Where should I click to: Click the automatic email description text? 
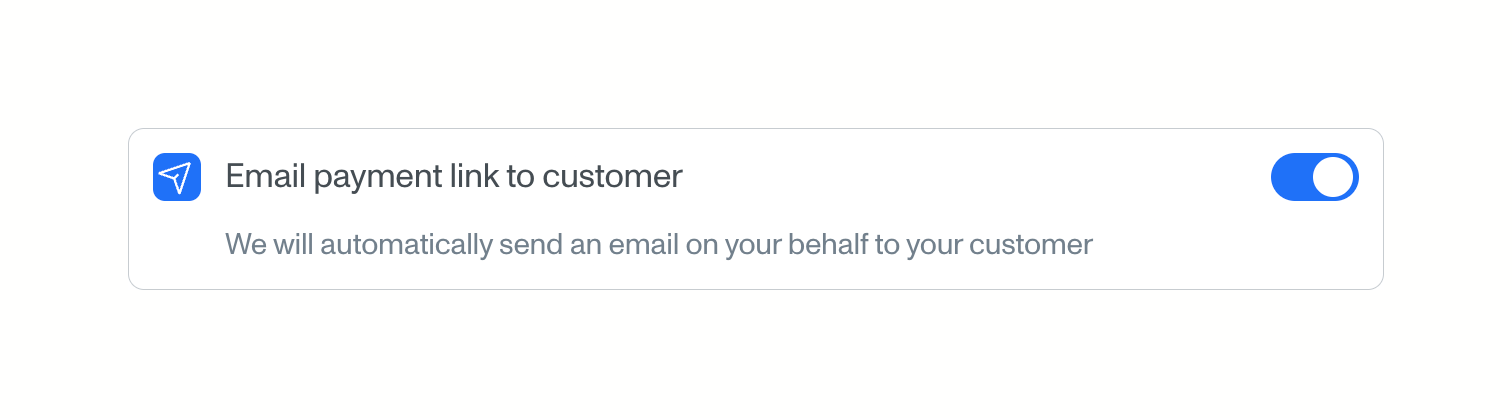pos(658,244)
